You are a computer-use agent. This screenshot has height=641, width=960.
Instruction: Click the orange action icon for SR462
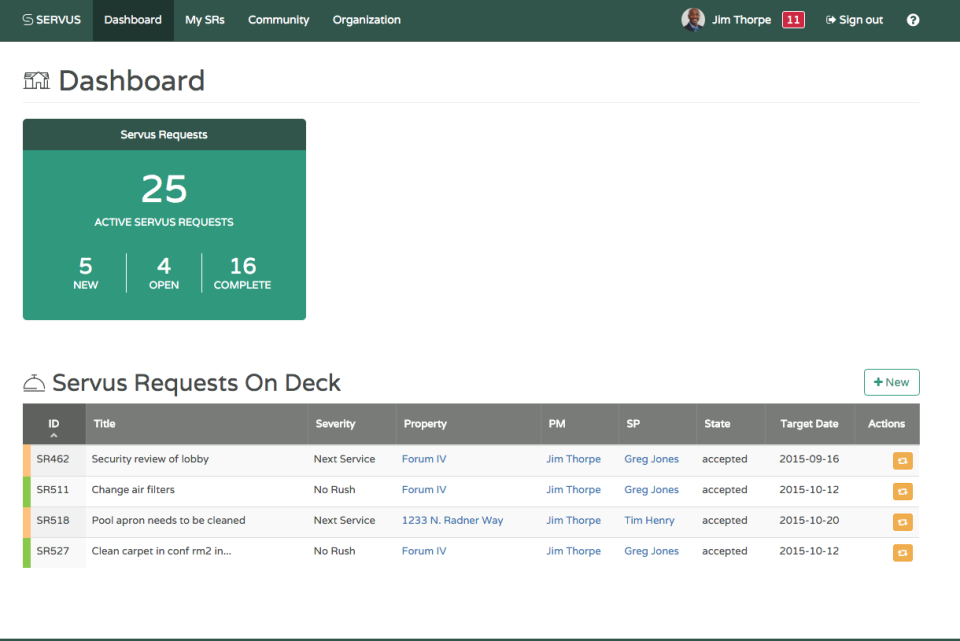pos(901,460)
